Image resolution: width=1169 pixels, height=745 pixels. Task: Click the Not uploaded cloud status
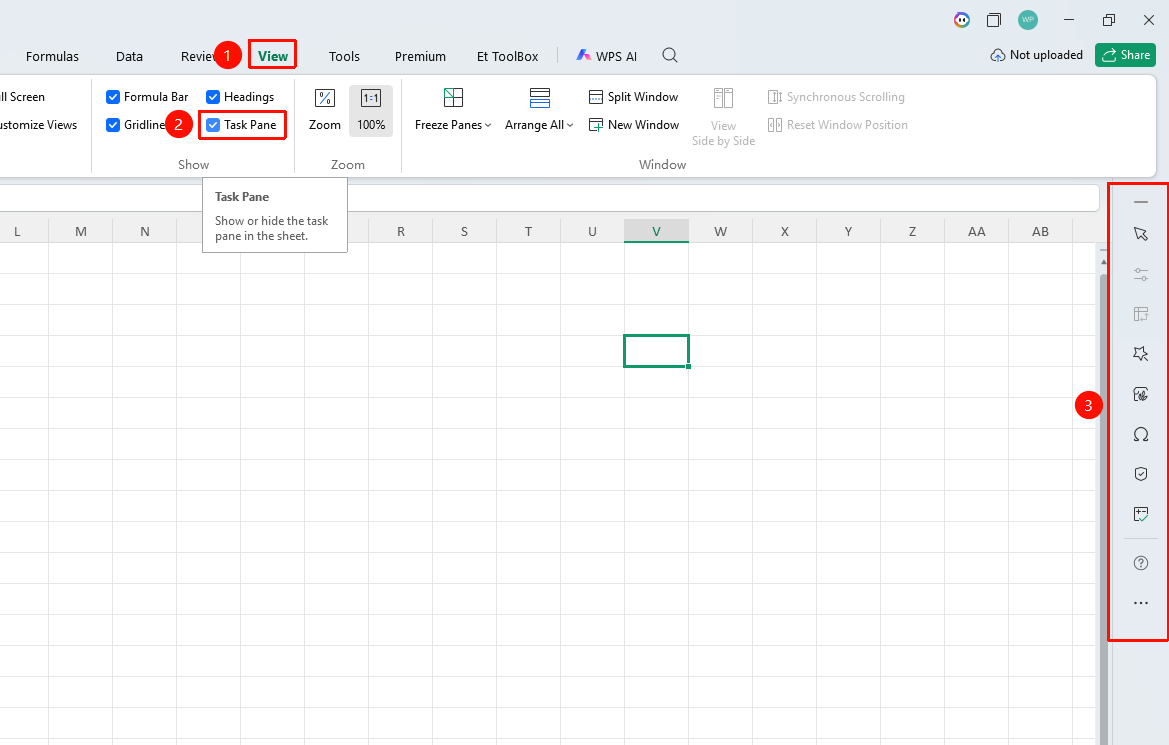(1036, 54)
